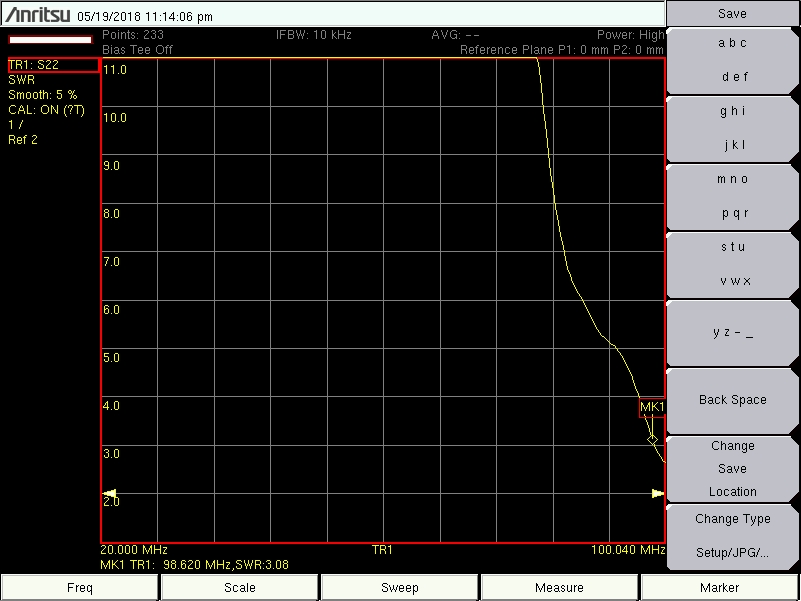Select the 'm n o p q r' key
Image resolution: width=801 pixels, height=601 pixels.
pos(732,196)
